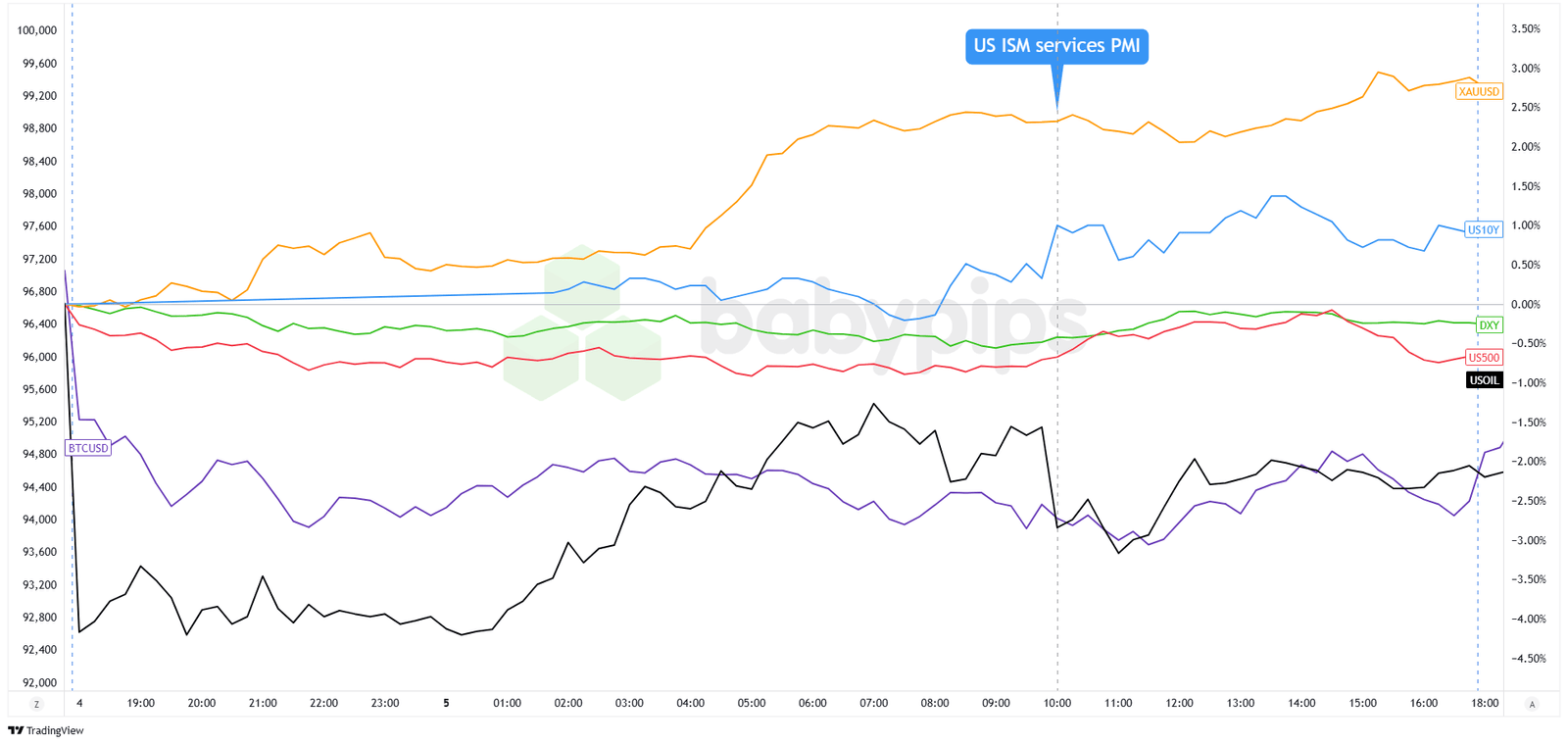
Task: Click the -4.50% percent scale label
Action: (1527, 659)
